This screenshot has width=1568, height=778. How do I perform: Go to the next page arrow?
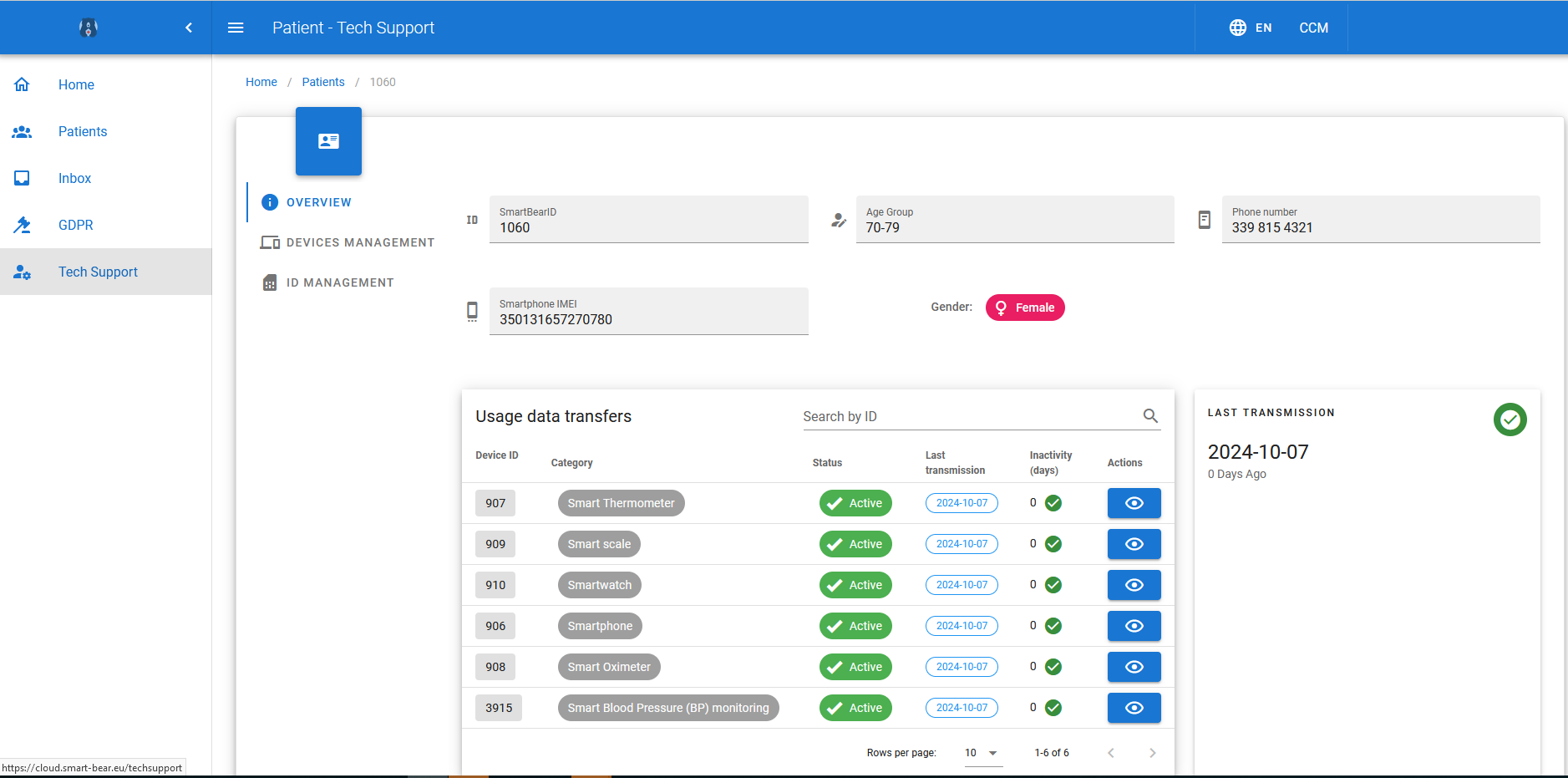[1153, 753]
